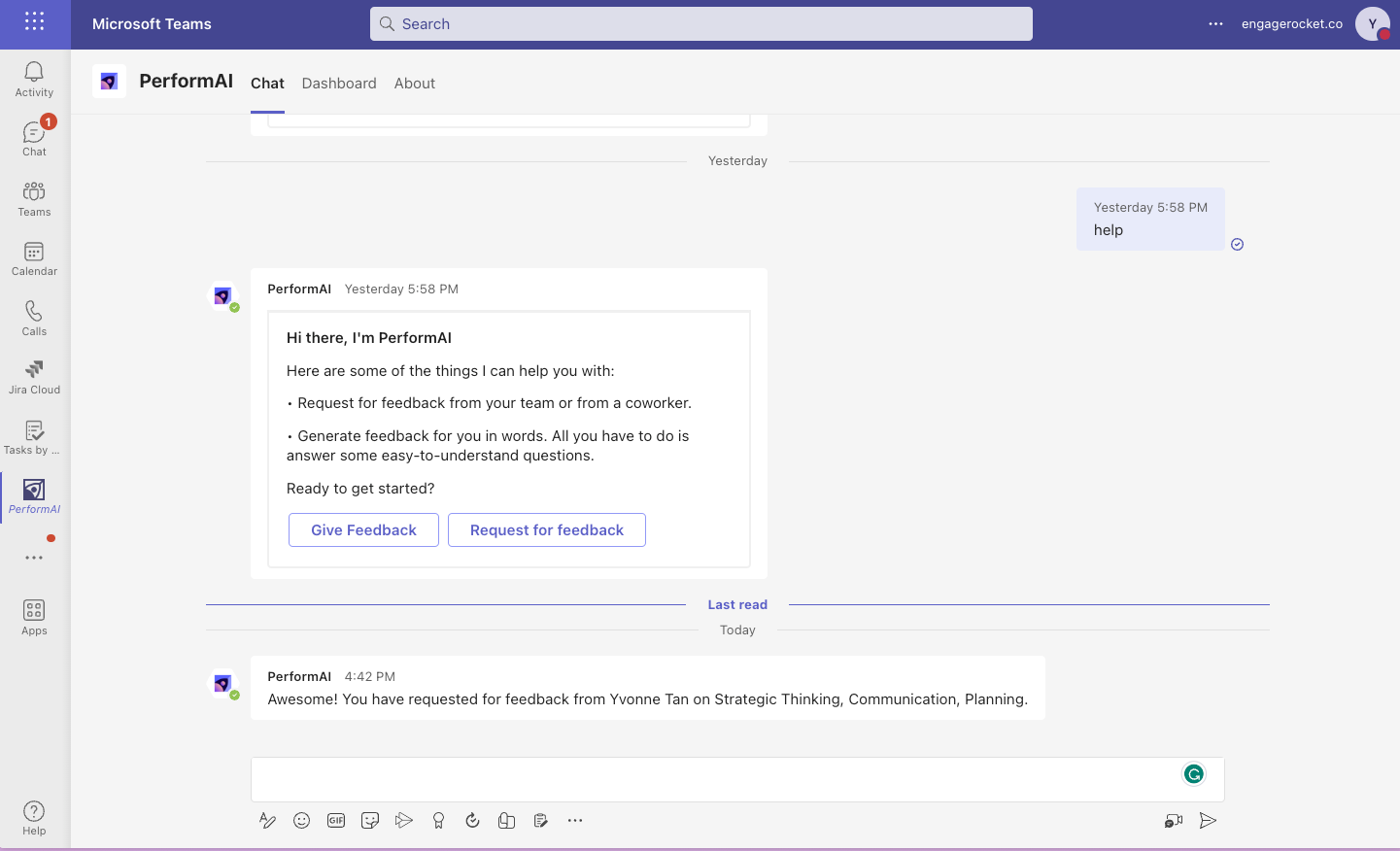This screenshot has width=1400, height=851.
Task: Open the Viva Learning extension icon
Action: (x=506, y=821)
